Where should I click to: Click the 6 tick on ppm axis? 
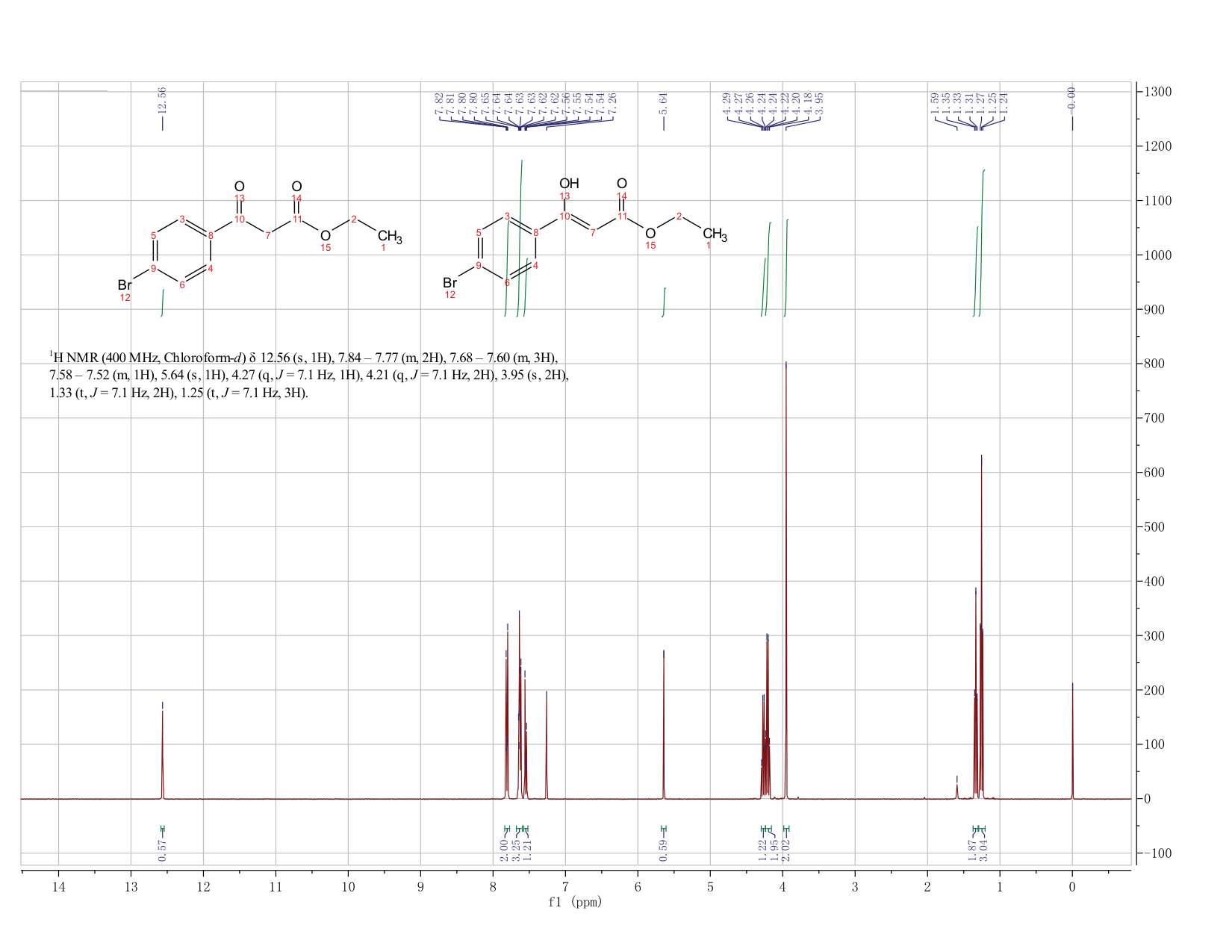tap(638, 886)
